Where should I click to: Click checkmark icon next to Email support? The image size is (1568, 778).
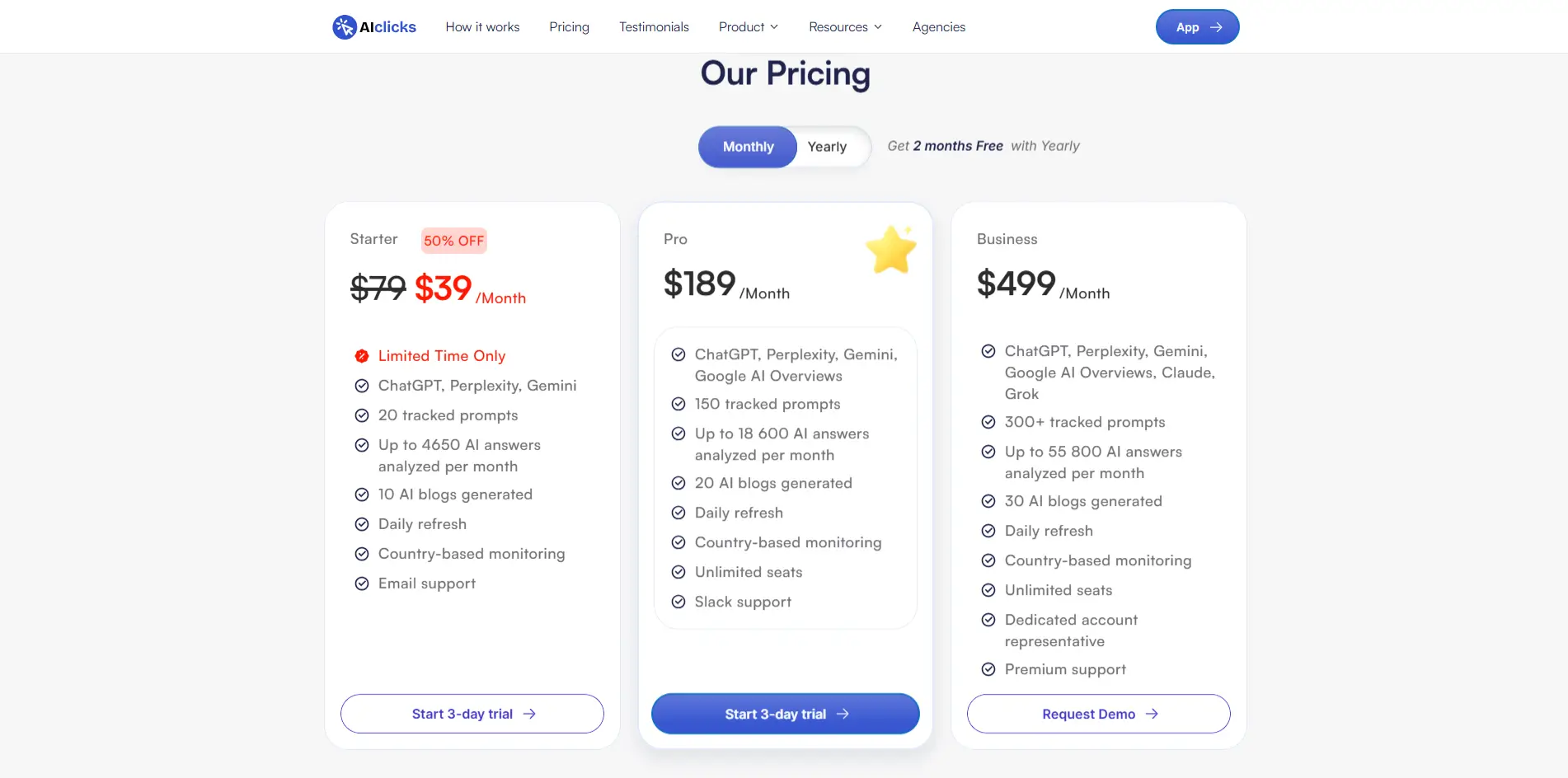(x=361, y=583)
